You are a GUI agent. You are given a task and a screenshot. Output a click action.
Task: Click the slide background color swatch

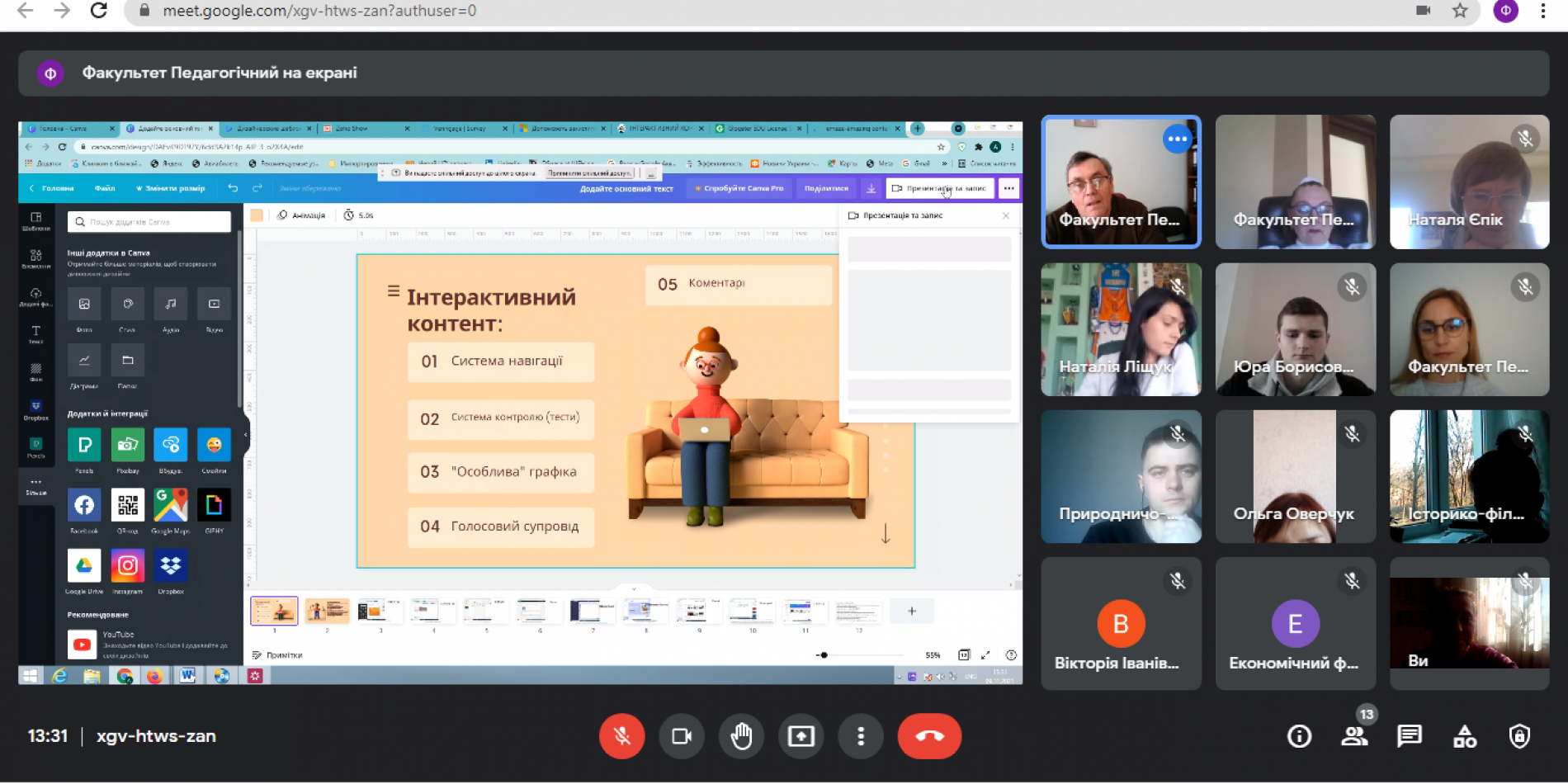(x=257, y=215)
